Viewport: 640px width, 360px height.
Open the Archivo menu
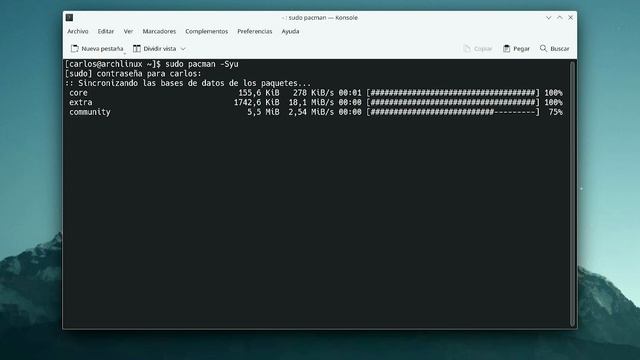[78, 31]
